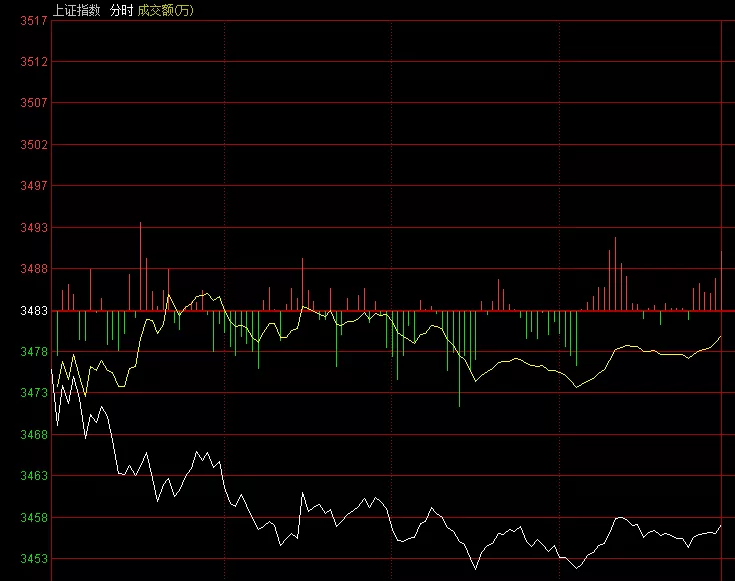Click the 成交额(万) turnover label
735x581 pixels.
165,10
